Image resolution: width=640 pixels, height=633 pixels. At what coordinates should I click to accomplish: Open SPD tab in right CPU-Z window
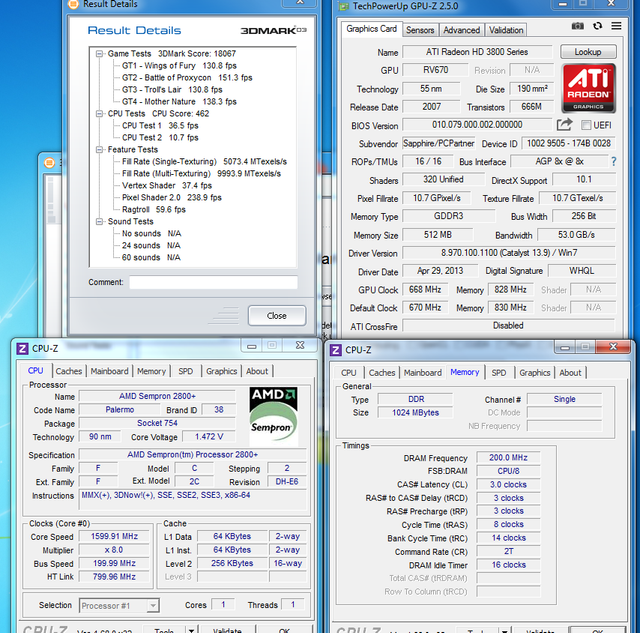coord(499,373)
